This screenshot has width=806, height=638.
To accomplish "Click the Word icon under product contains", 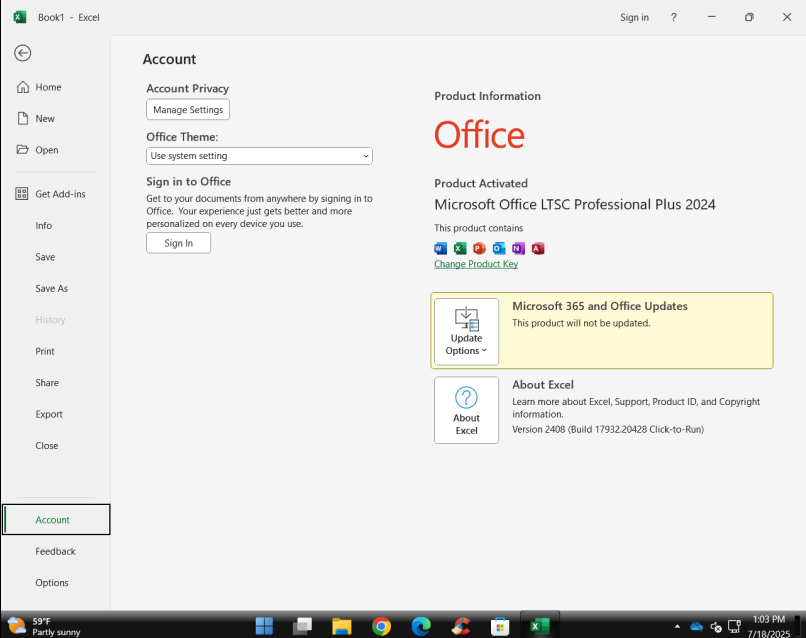I will tap(441, 248).
